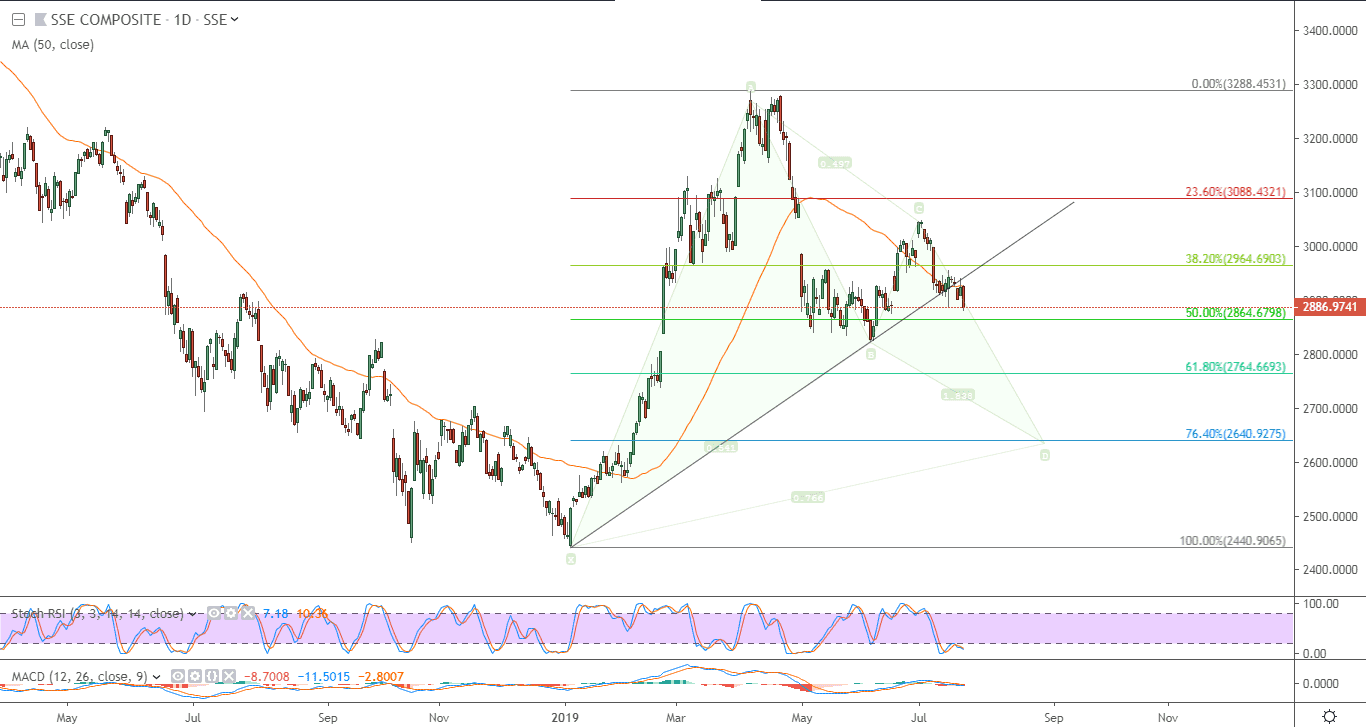Viewport: 1366px width, 727px height.
Task: Select the 61.80%(2764.6693) Fibonacci level
Action: (1235, 367)
